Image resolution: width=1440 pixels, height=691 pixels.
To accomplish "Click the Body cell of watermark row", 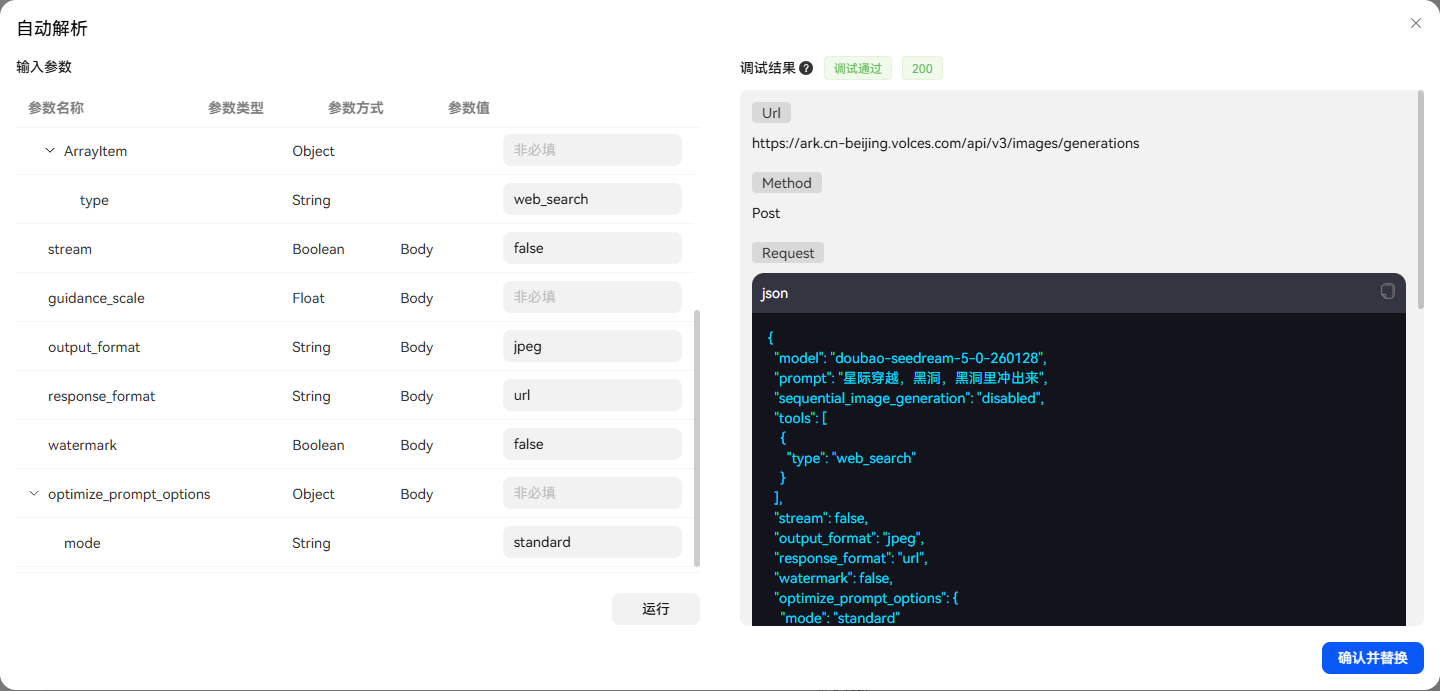I will coord(417,445).
